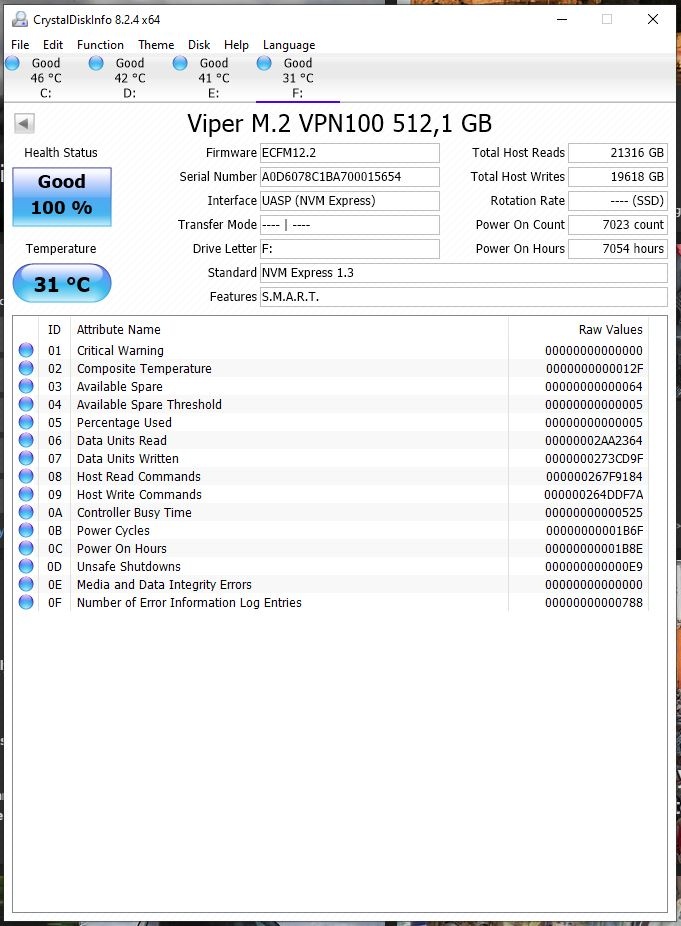Screen dimensions: 681x926
Task: Select the Unsafe Shutdowns attribute name
Action: pos(129,566)
